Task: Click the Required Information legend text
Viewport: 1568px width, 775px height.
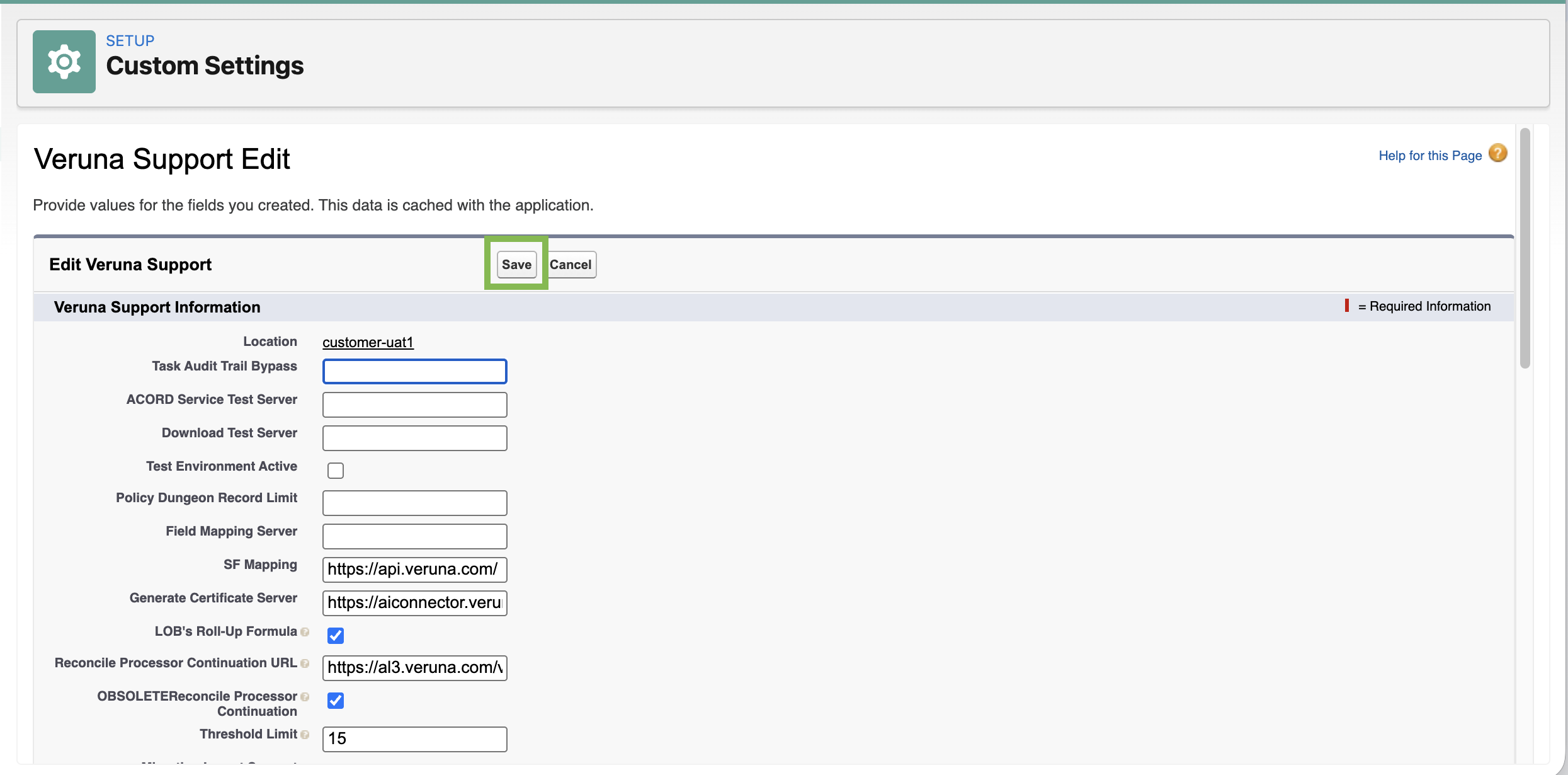Action: pyautogui.click(x=1424, y=306)
